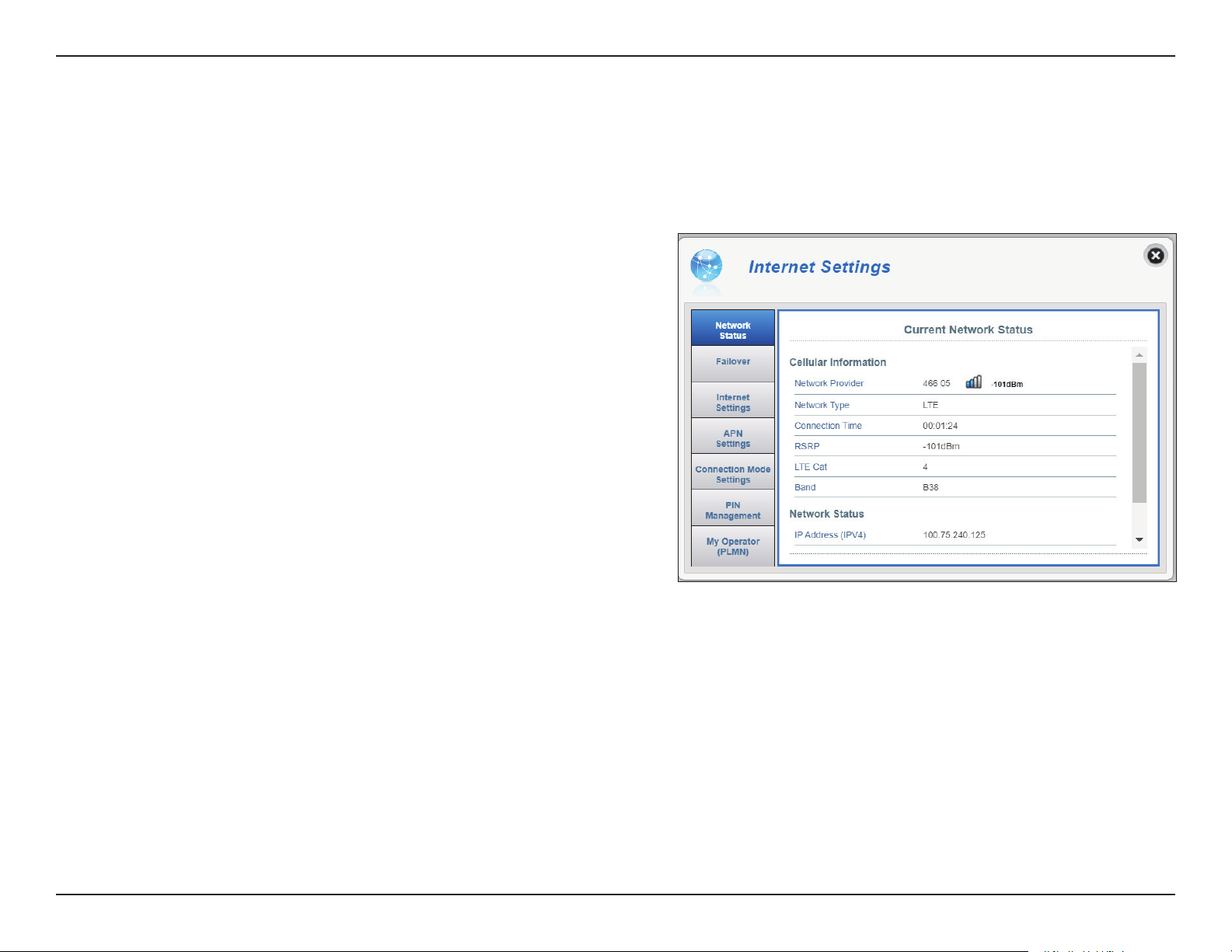Close the Internet Settings dialog
The width and height of the screenshot is (1232, 952).
tap(1156, 256)
